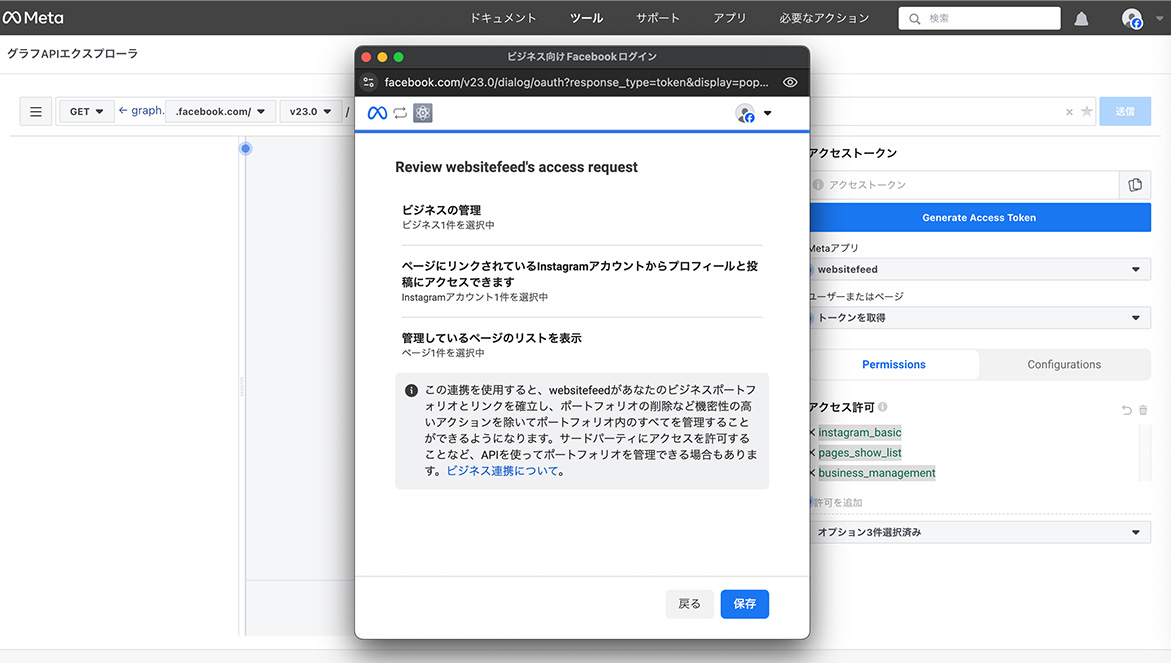Remove the instagram_basic permission

[x=812, y=433]
